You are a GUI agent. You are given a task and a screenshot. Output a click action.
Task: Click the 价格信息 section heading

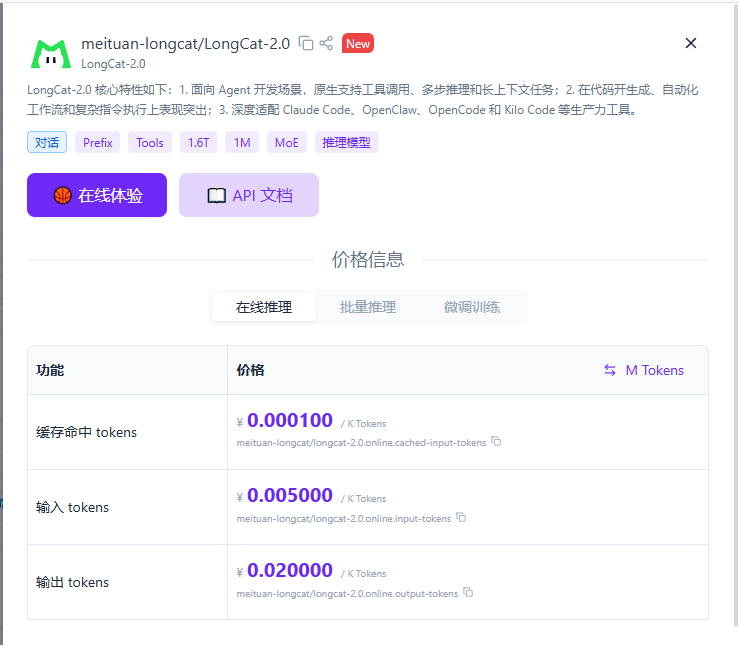[x=368, y=260]
